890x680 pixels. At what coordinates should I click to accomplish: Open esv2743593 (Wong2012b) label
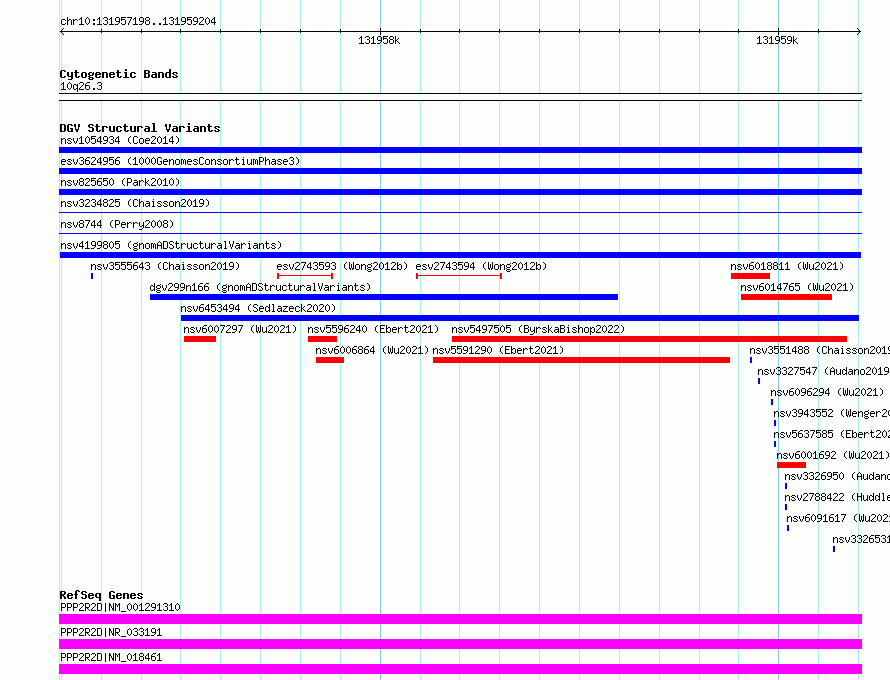(342, 266)
